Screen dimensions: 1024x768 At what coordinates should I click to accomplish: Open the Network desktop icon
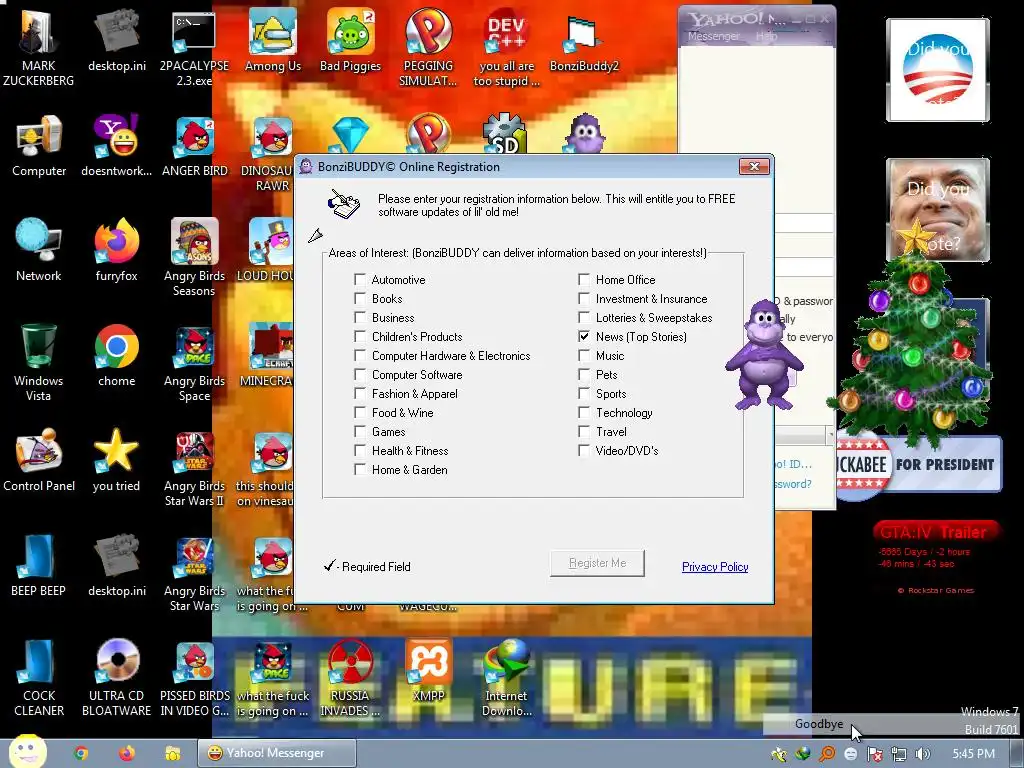(39, 250)
